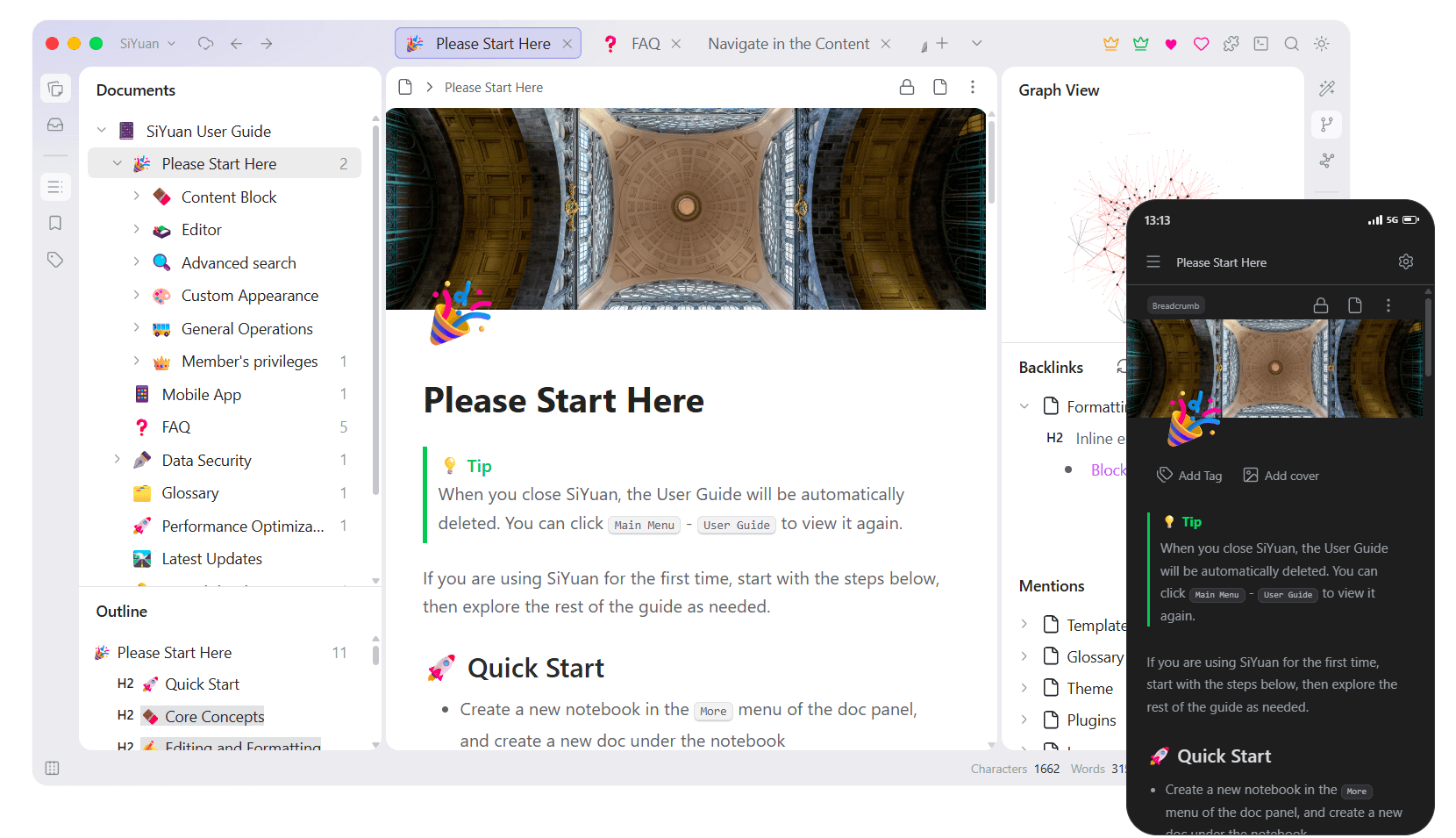This screenshot has height=838, width=1456.
Task: Click the breadcrumb document icon
Action: pos(405,87)
